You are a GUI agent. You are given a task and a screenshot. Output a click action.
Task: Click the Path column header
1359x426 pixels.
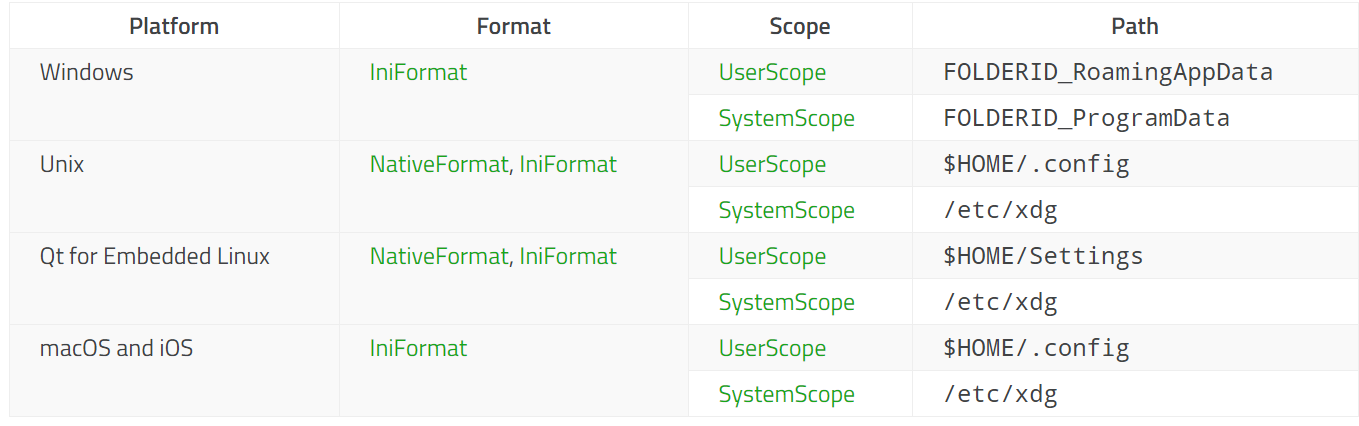(1135, 26)
